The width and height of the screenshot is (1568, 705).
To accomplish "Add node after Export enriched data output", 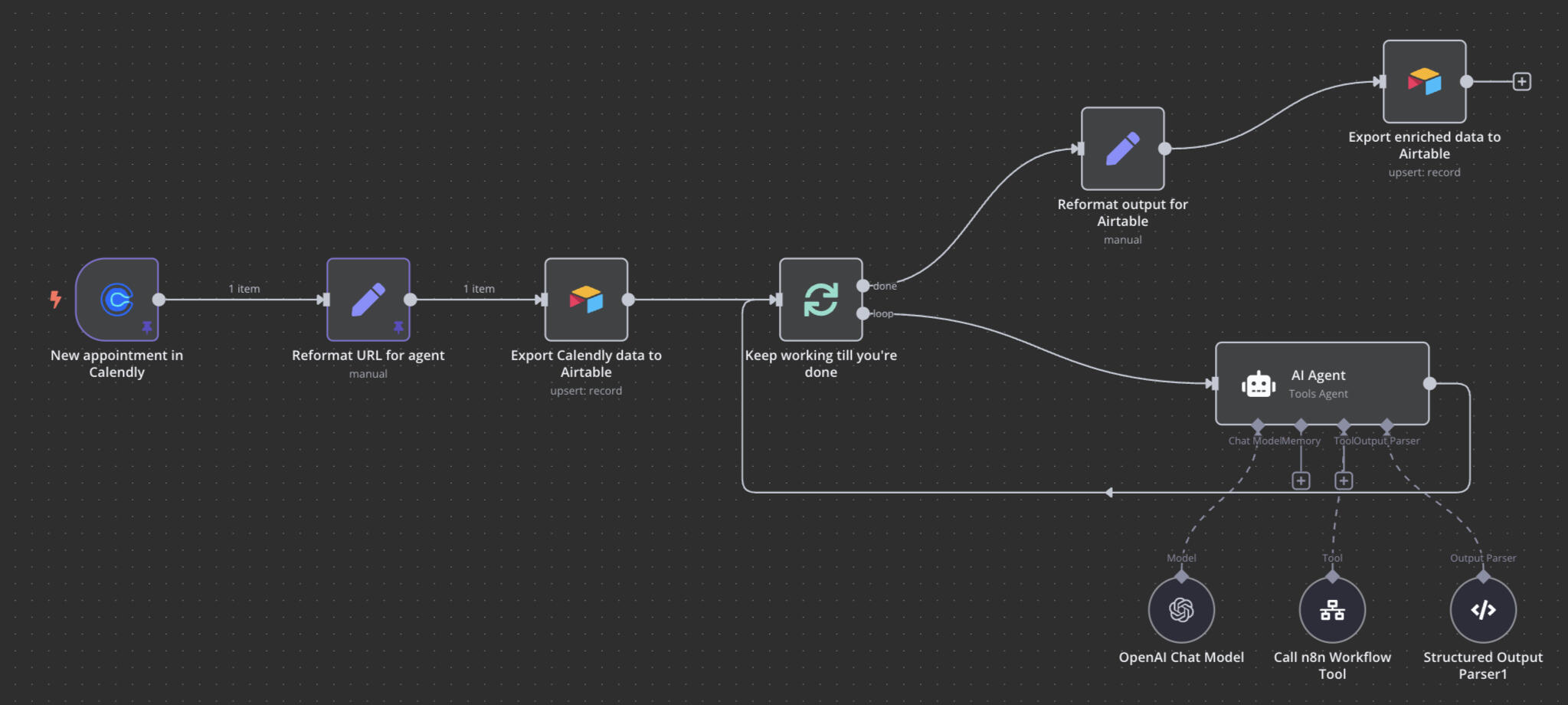I will click(x=1522, y=81).
